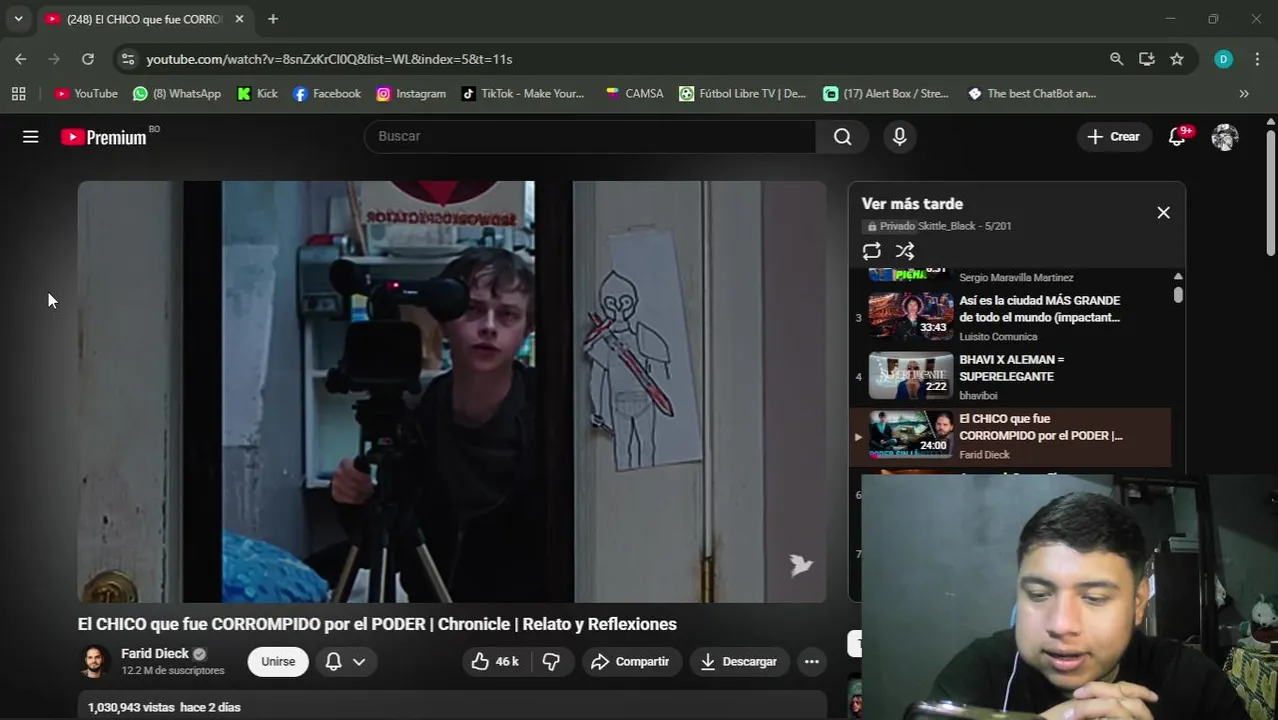View site information icon in address bar
Image resolution: width=1278 pixels, height=720 pixels.
pos(128,59)
